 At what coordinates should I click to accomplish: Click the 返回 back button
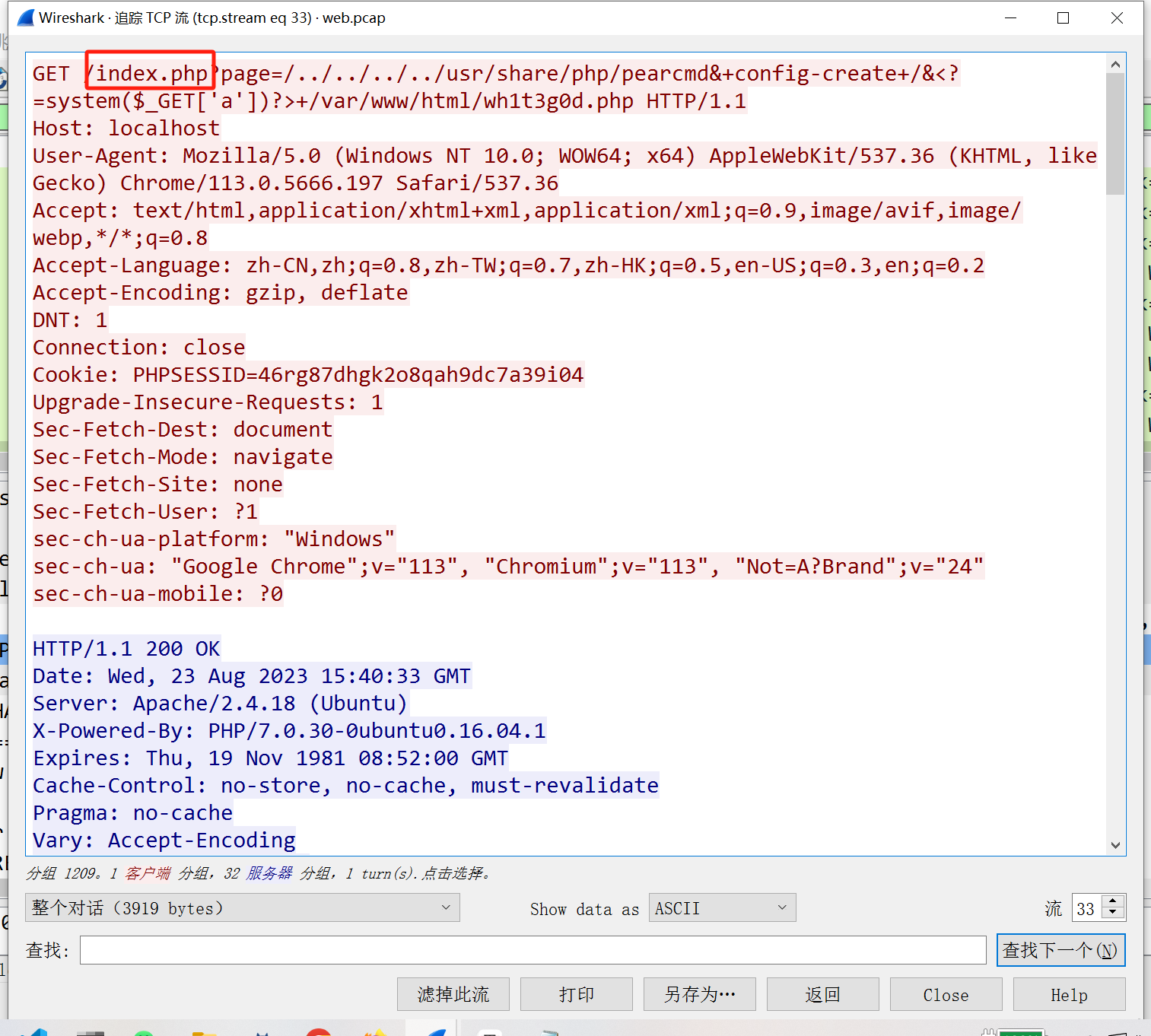pos(823,994)
